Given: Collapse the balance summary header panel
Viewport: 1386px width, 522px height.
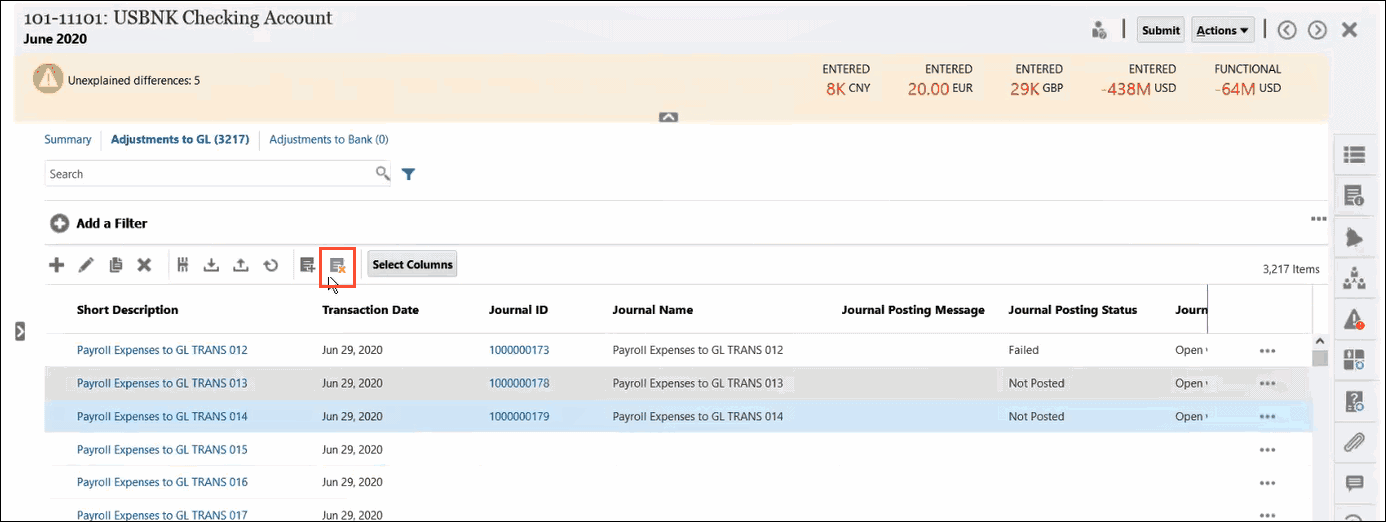Looking at the screenshot, I should pos(669,117).
